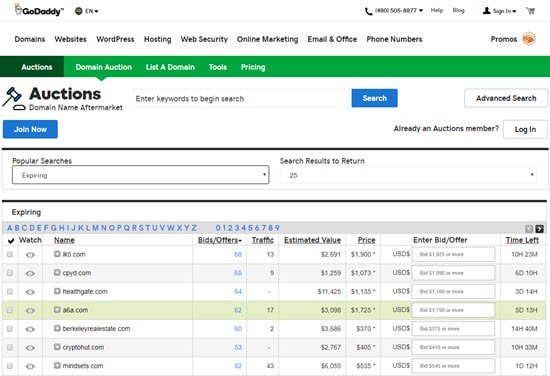Open the Tools tab
This screenshot has height=376, width=550.
click(x=218, y=67)
